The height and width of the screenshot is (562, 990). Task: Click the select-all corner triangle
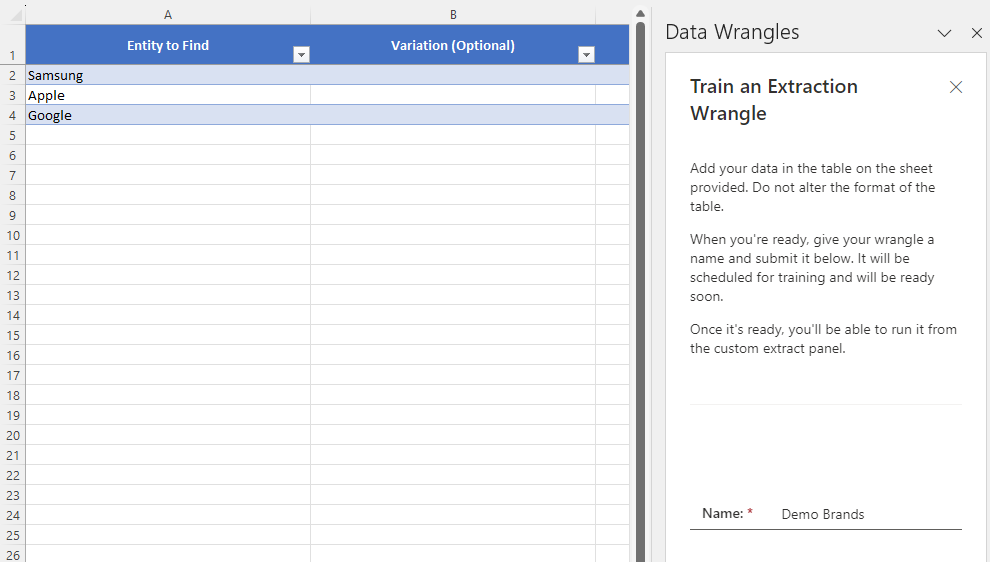(14, 14)
